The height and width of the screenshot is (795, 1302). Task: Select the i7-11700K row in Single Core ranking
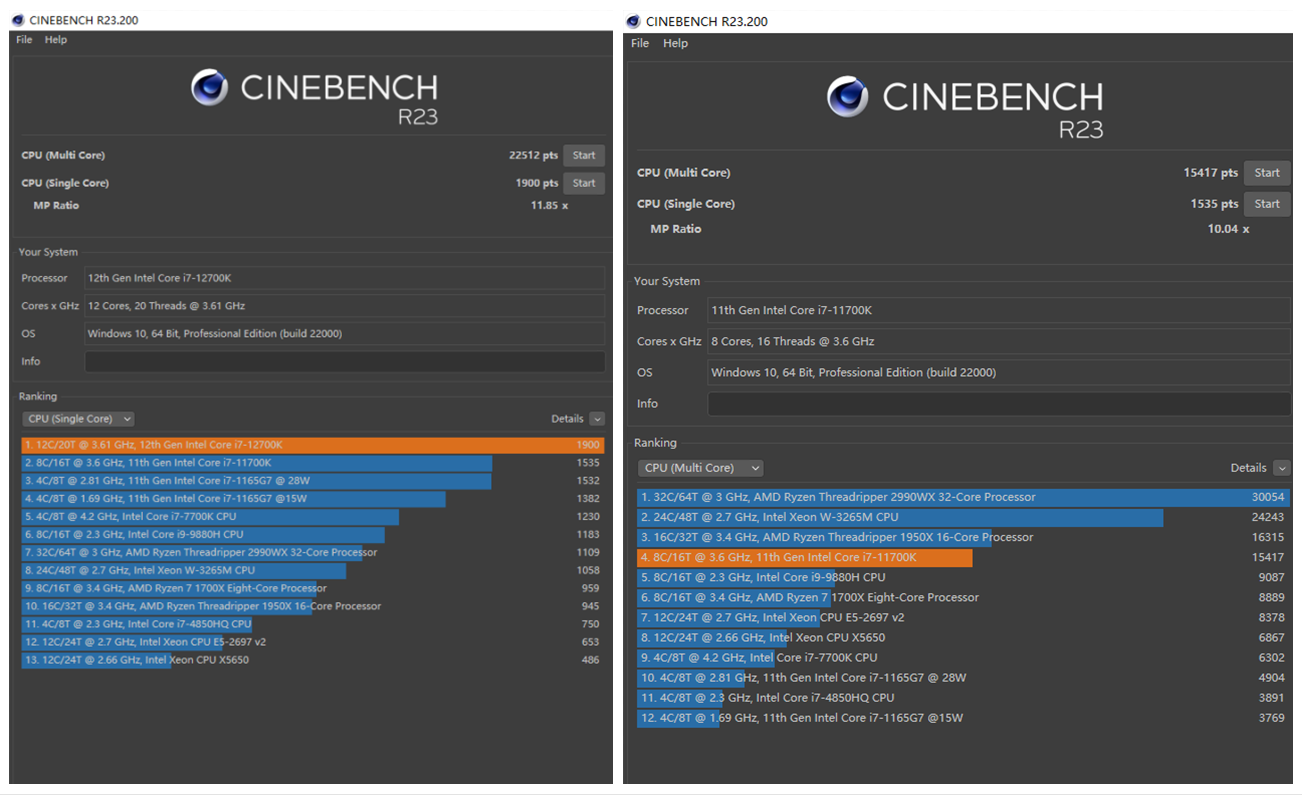(x=313, y=463)
